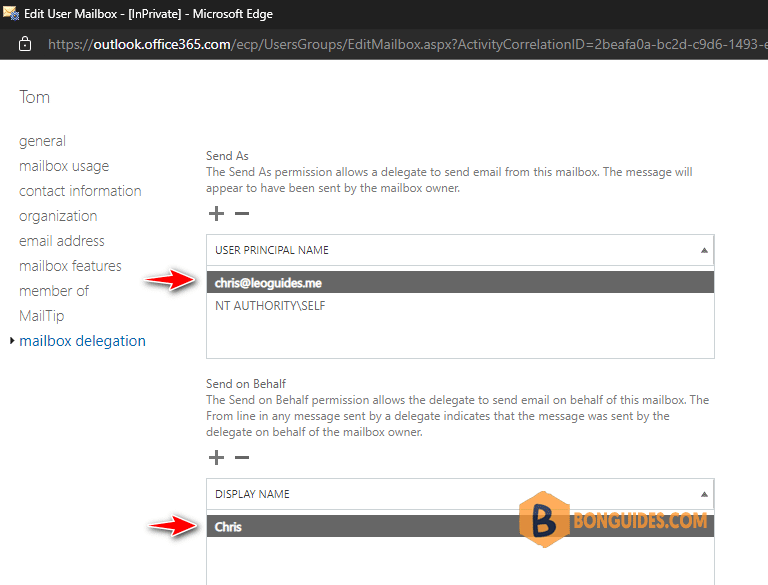Viewport: 768px width, 585px height.
Task: Select the mailbox delegation section
Action: tap(82, 341)
